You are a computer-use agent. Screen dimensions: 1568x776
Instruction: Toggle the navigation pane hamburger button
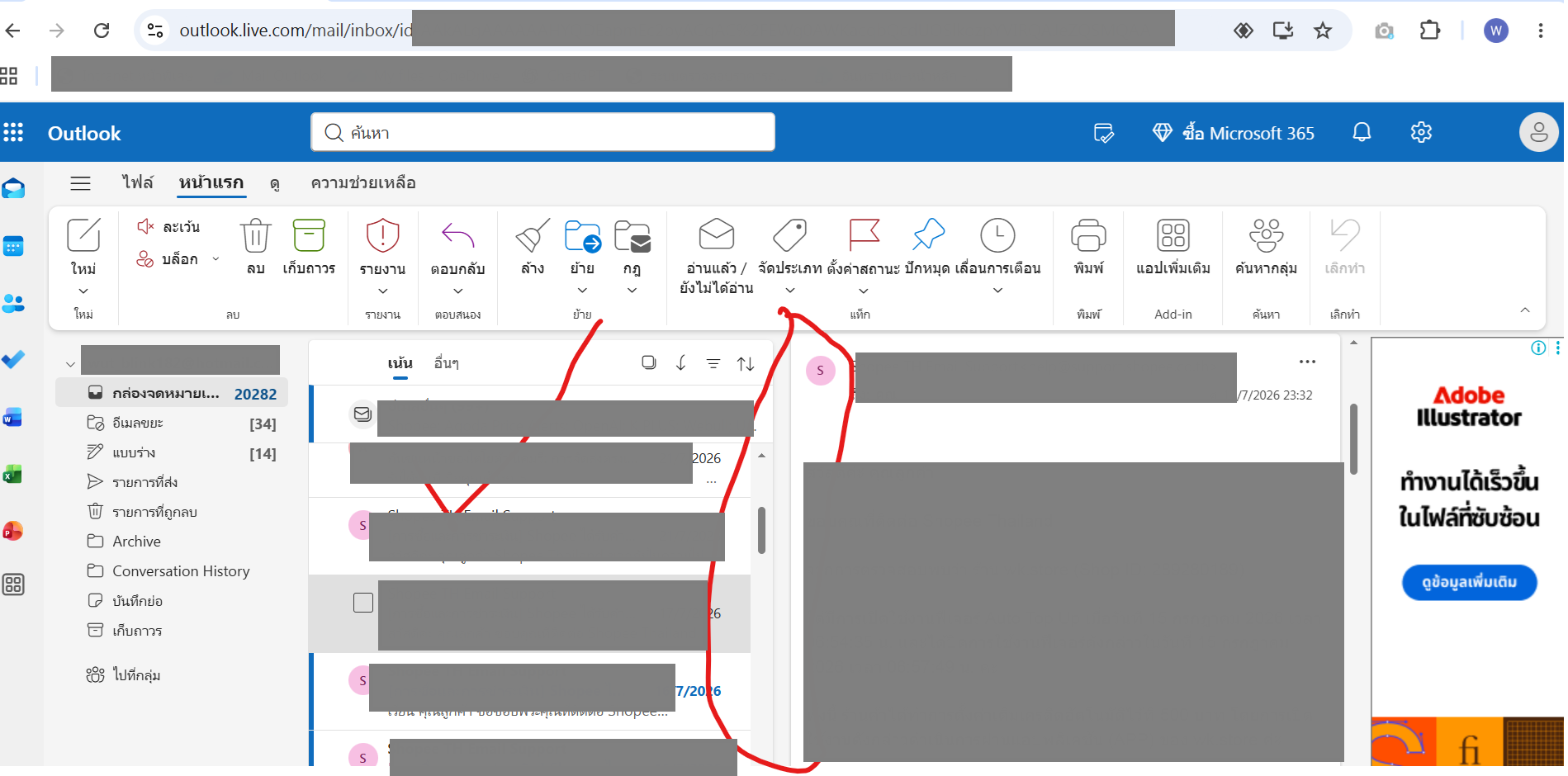coord(80,183)
